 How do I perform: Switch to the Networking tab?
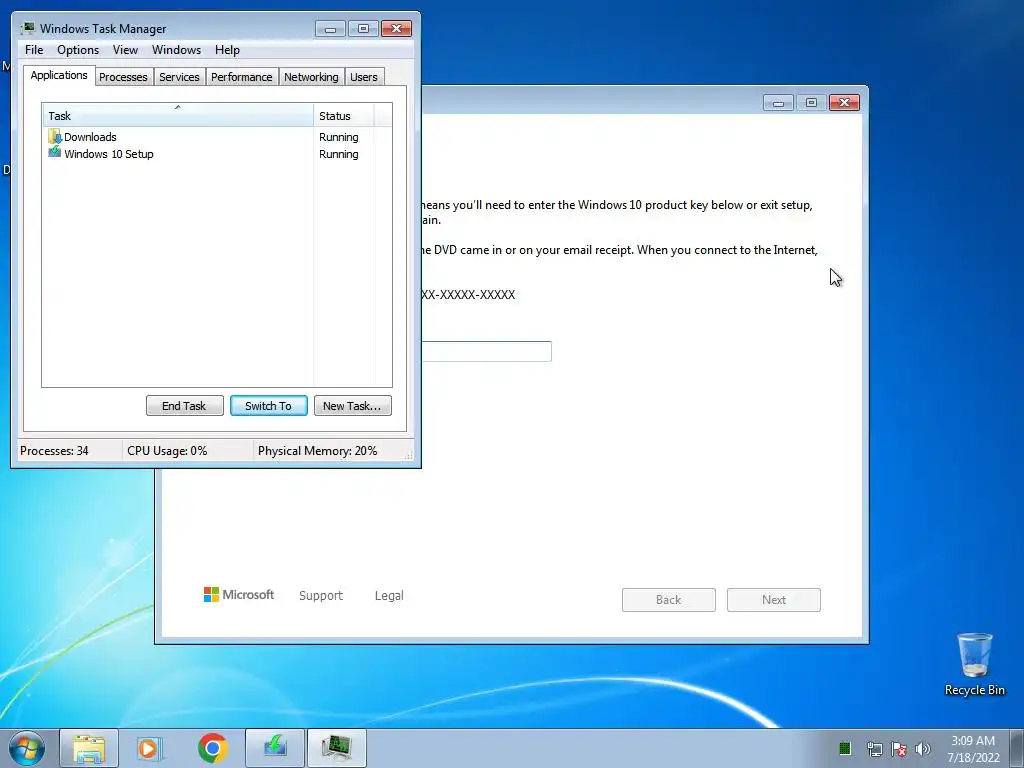[311, 77]
